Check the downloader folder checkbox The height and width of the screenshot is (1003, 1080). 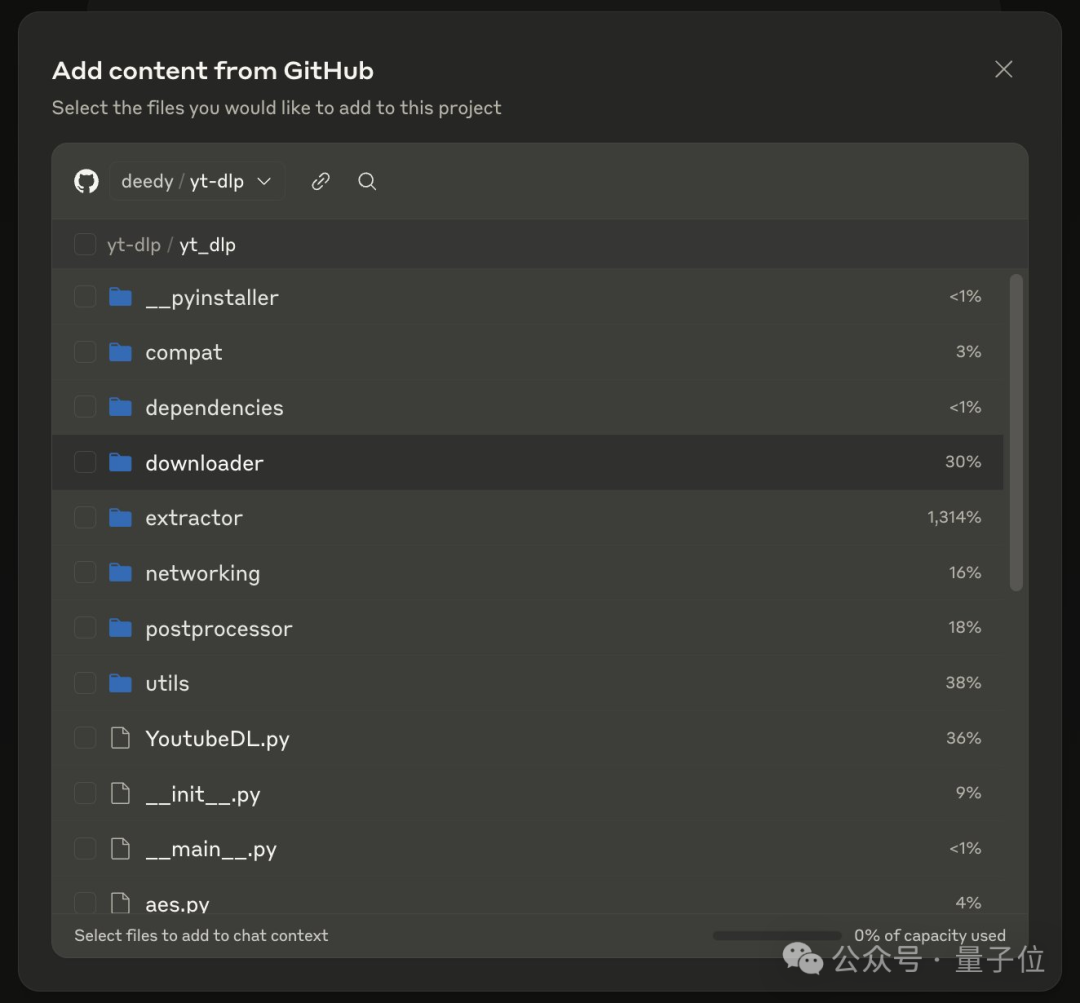85,462
